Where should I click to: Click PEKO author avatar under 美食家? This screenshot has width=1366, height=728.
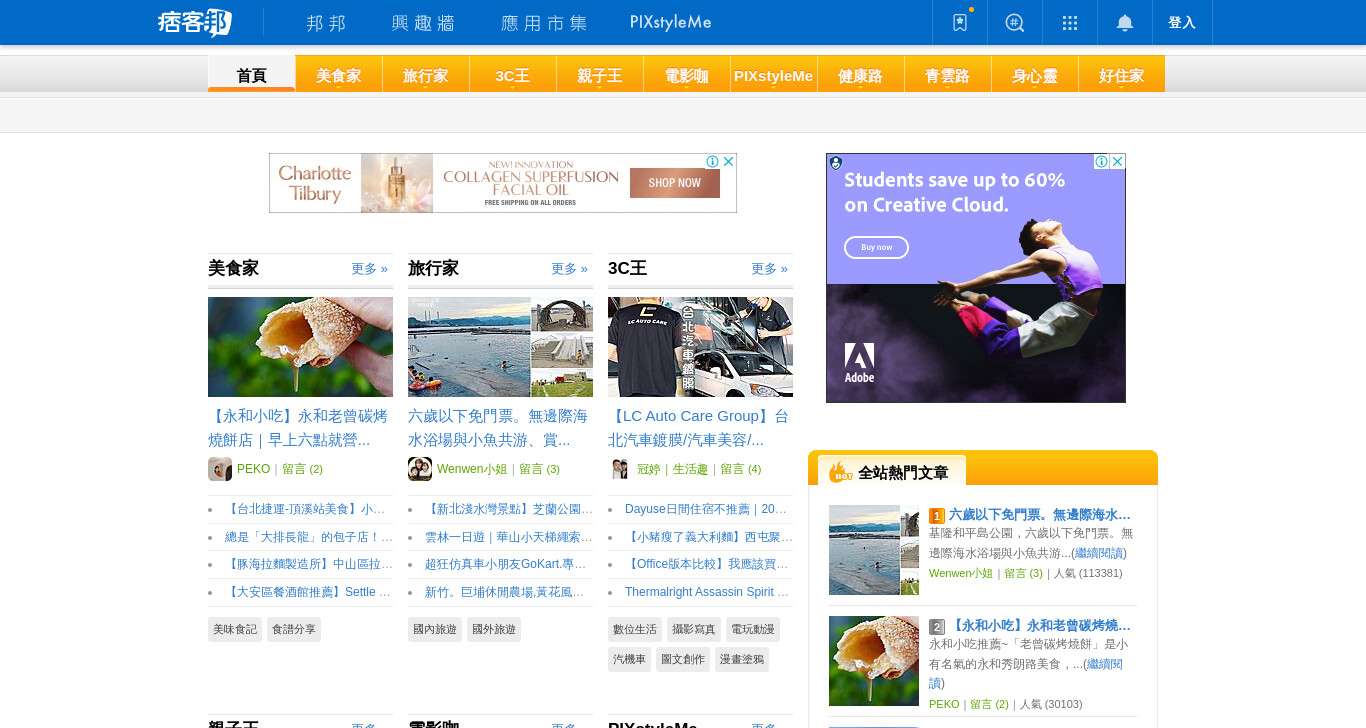click(x=220, y=469)
